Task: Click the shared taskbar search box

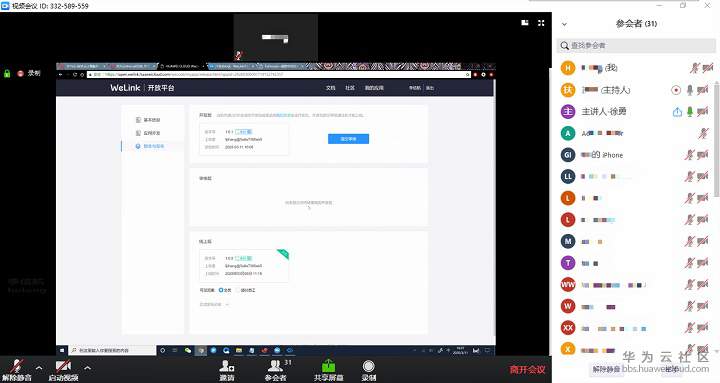Action: [x=113, y=350]
